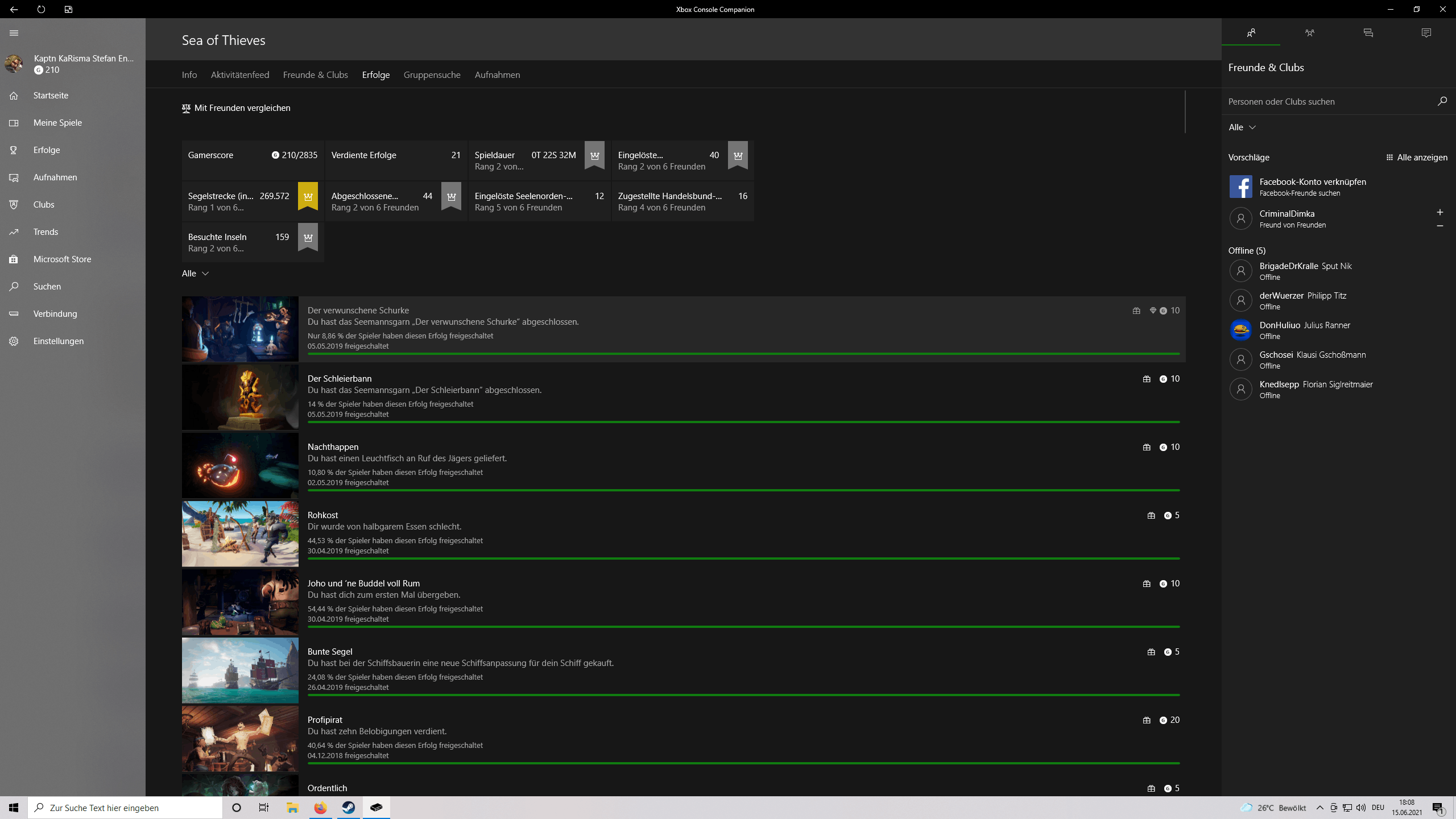Open Steam from the Windows taskbar

(x=348, y=808)
